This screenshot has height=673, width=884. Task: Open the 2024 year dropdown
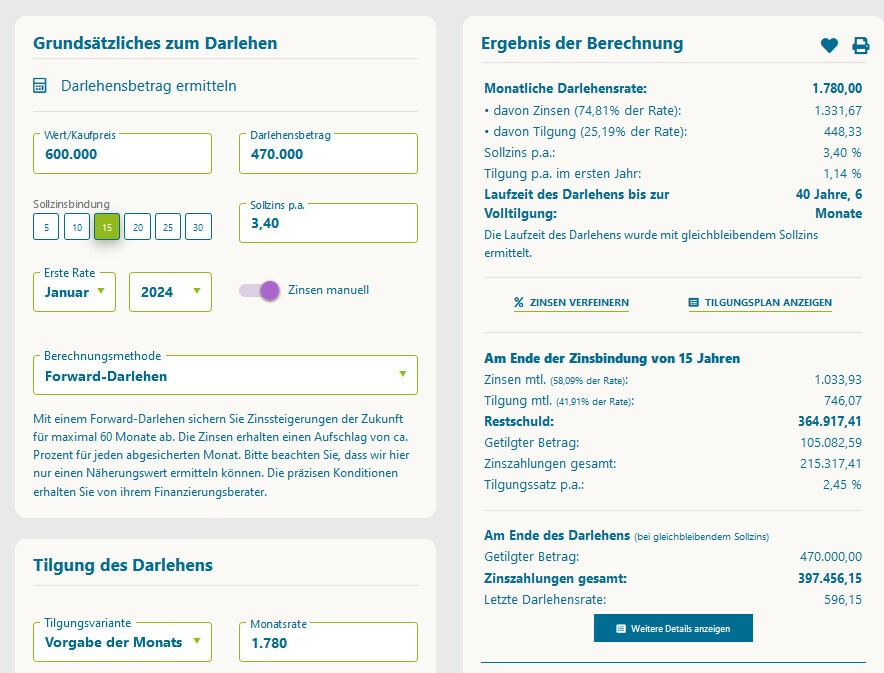click(x=170, y=292)
